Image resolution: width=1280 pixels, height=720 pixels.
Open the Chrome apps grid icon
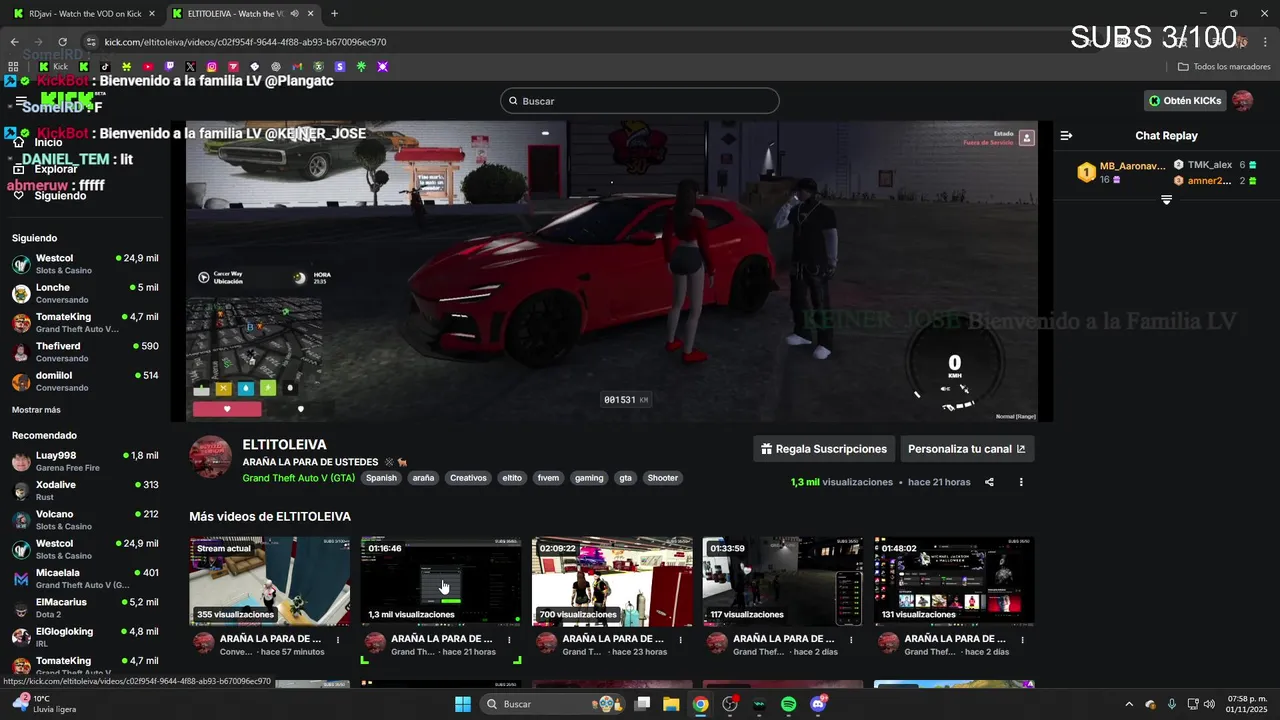coord(13,67)
